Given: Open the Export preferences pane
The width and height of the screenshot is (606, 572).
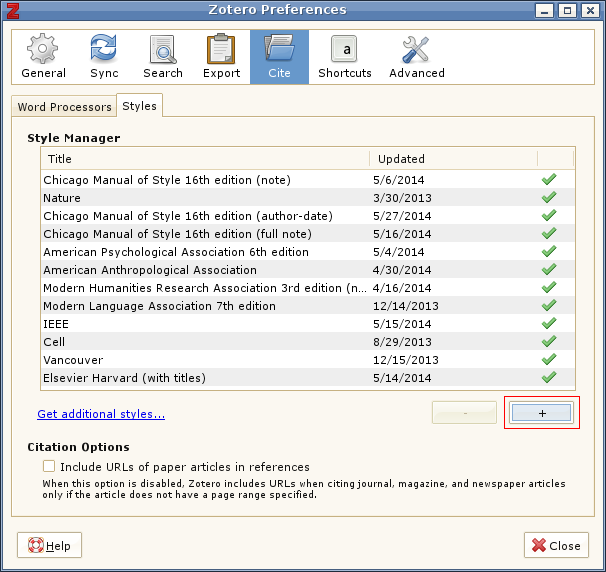Looking at the screenshot, I should point(221,57).
